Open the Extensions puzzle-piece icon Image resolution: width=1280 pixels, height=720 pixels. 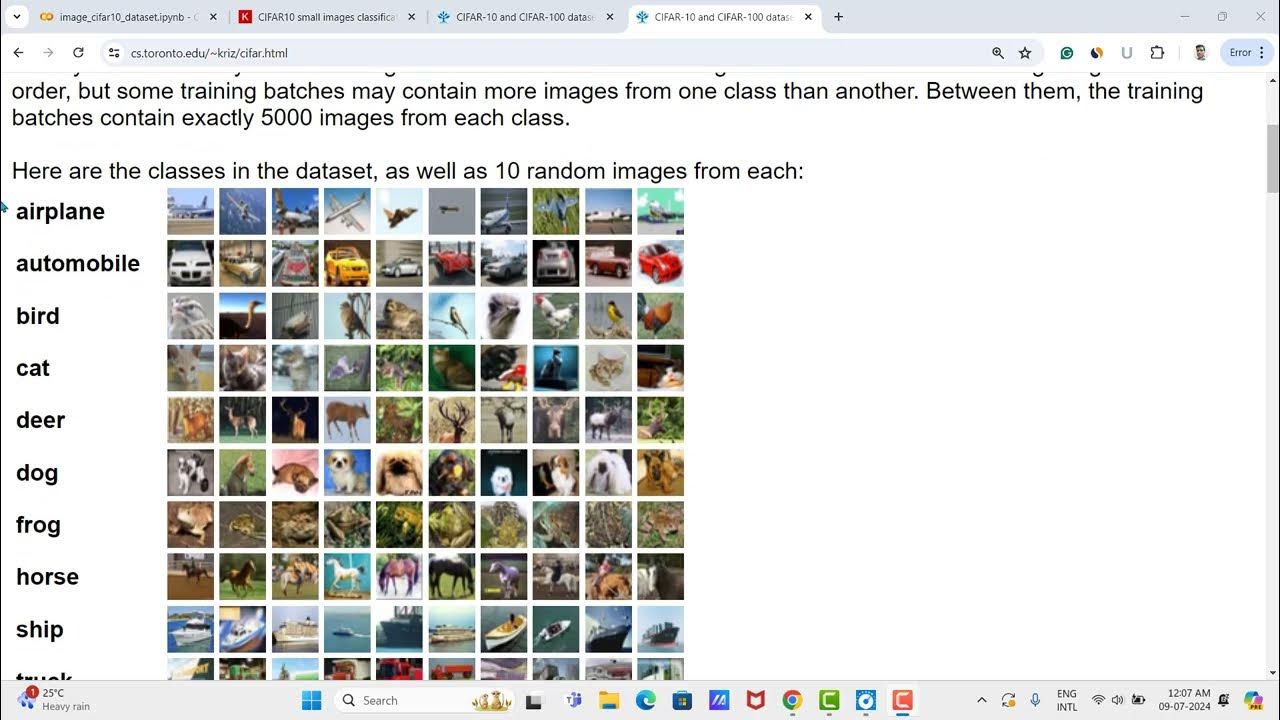coord(1157,53)
